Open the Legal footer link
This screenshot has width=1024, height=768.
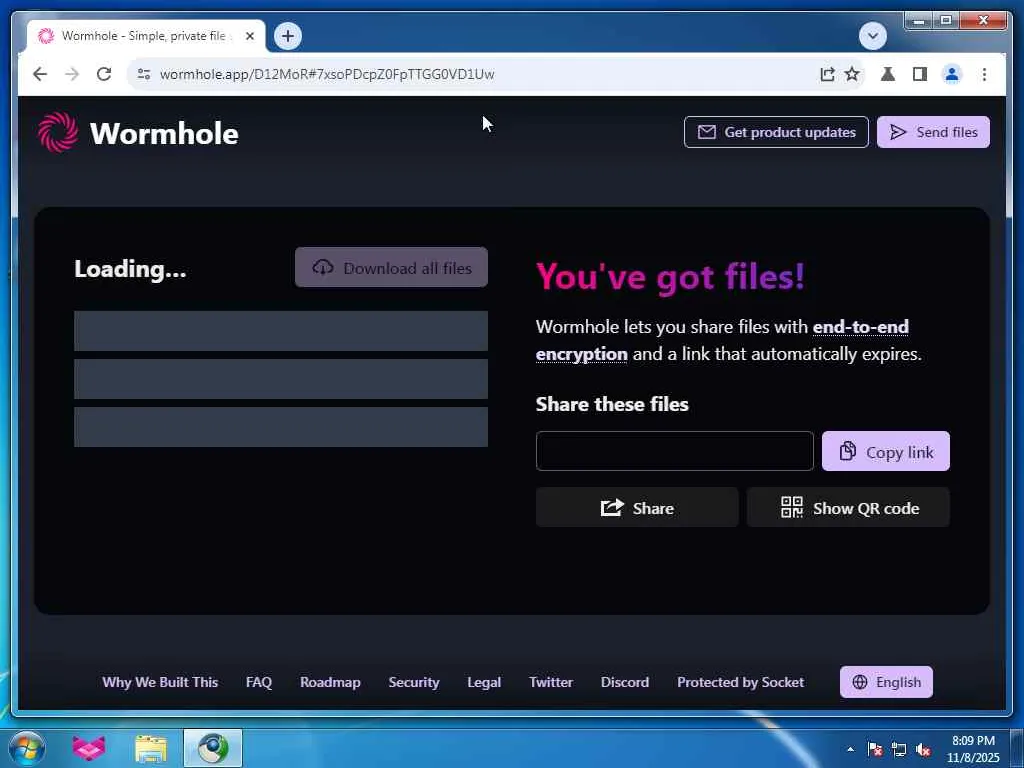(484, 682)
